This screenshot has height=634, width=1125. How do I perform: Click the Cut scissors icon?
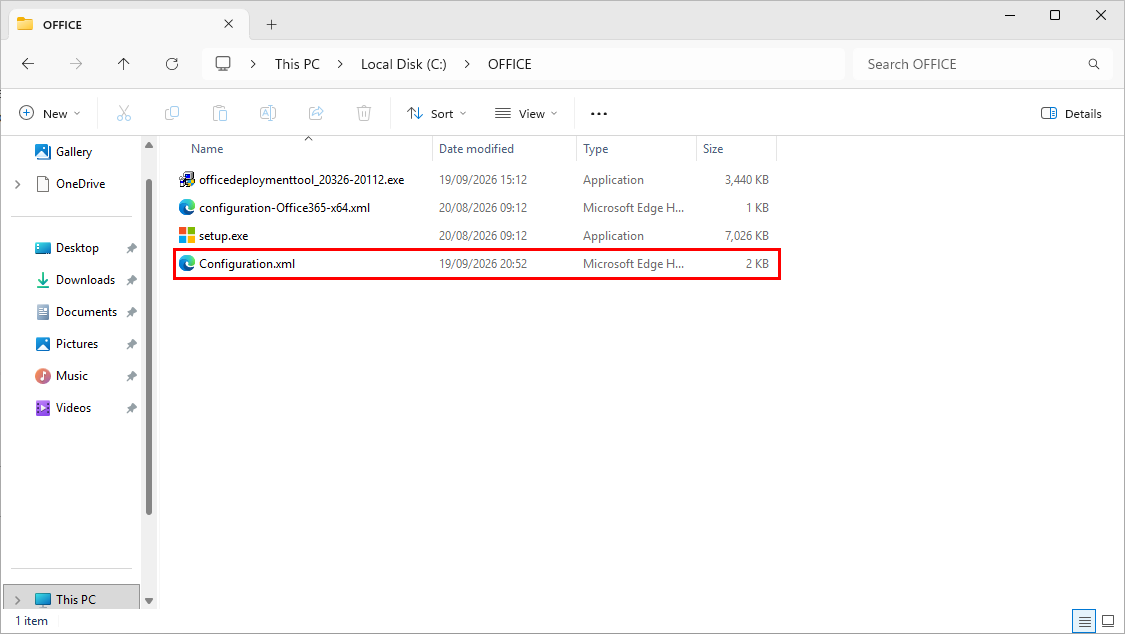[124, 113]
